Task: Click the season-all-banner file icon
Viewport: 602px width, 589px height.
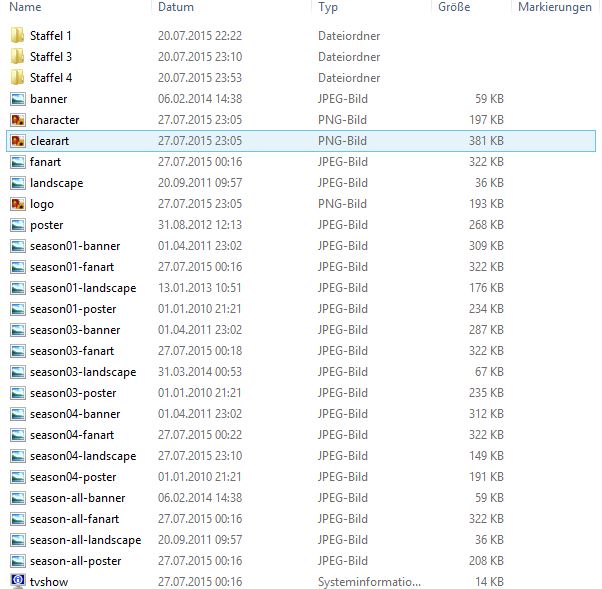Action: (x=18, y=498)
